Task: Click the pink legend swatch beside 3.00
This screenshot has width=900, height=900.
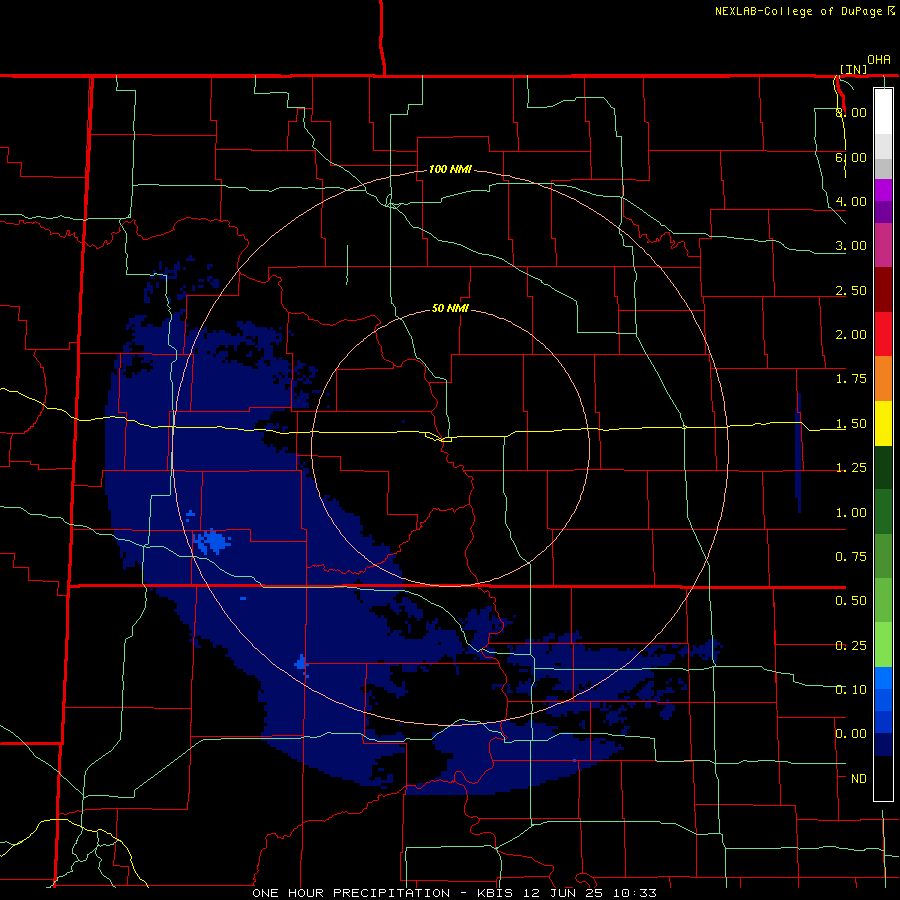Action: [883, 245]
